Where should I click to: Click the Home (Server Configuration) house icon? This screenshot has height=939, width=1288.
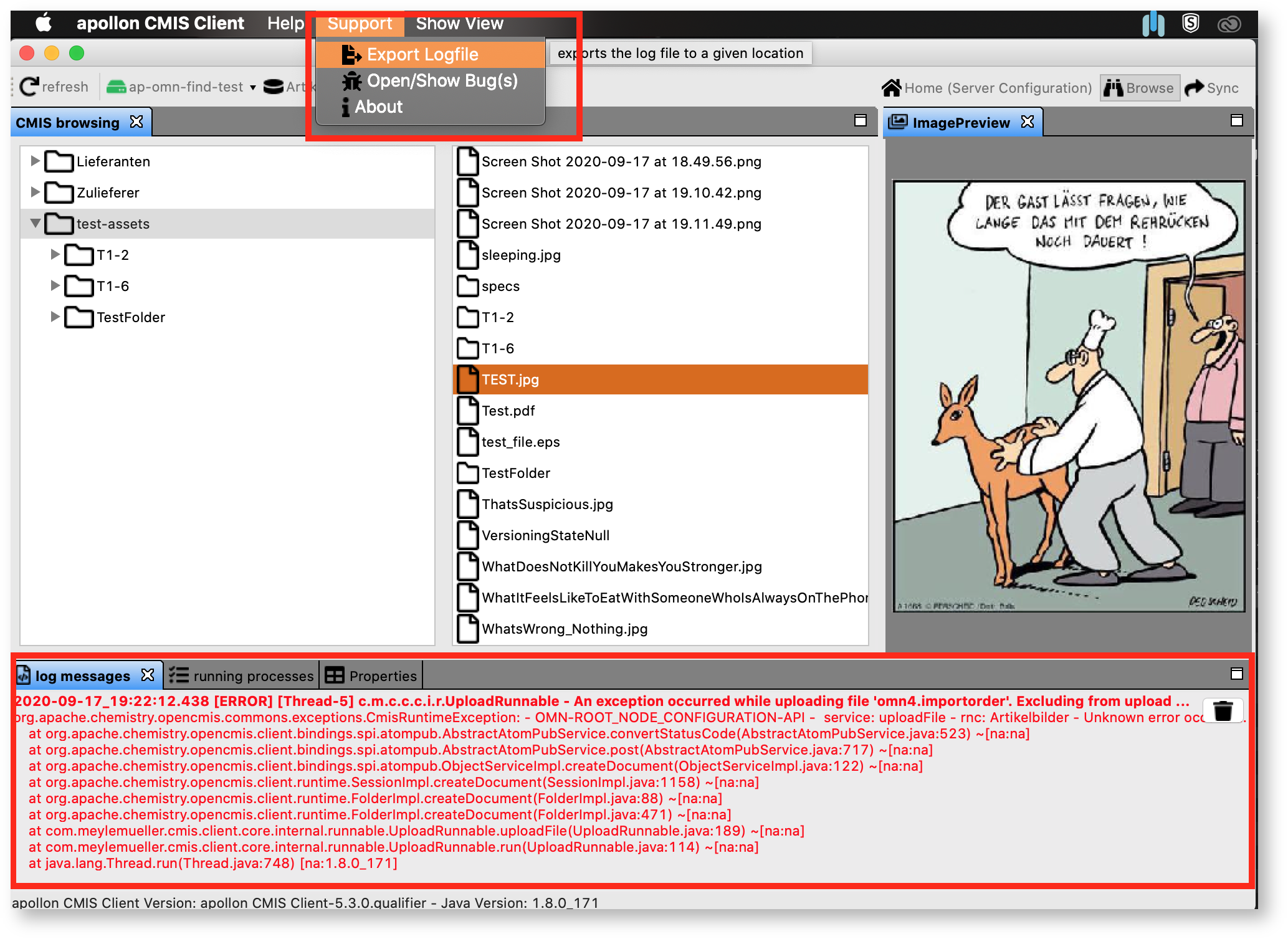point(891,88)
